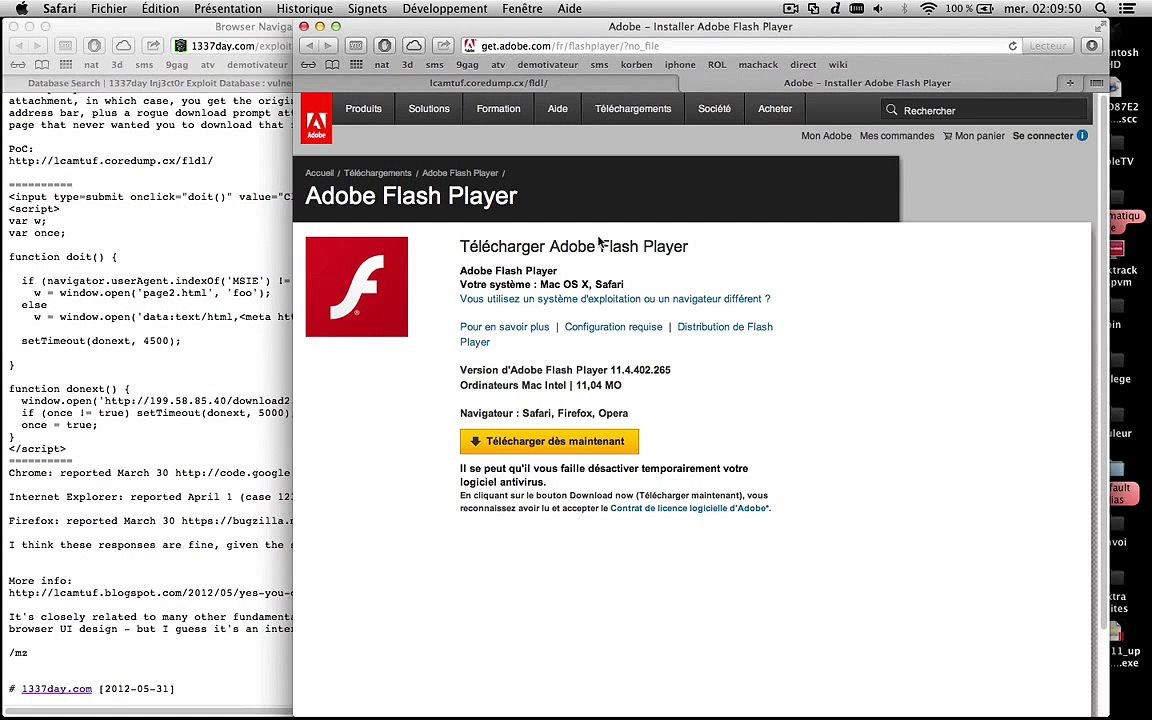
Task: Open the 9gag bookmark in Adobe window
Action: [467, 65]
